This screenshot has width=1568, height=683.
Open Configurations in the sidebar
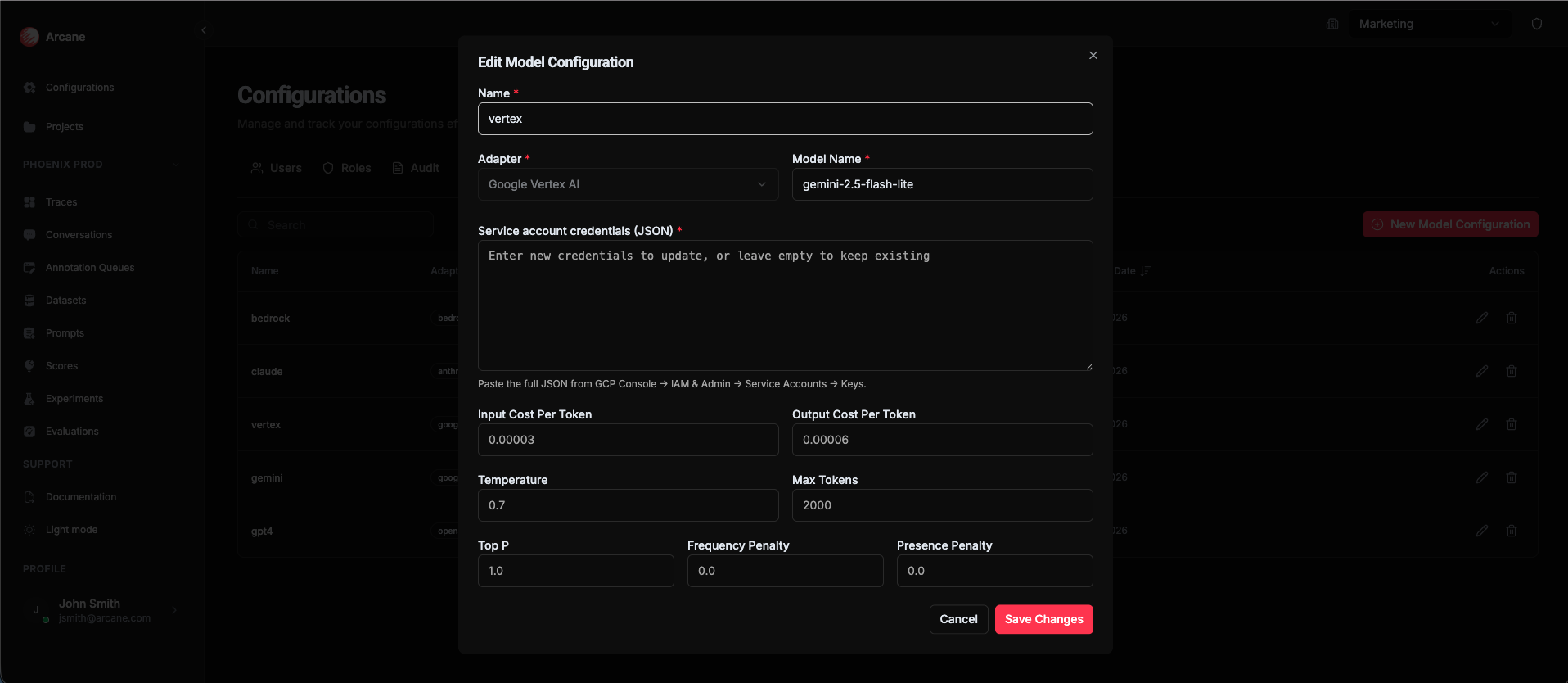coord(79,88)
